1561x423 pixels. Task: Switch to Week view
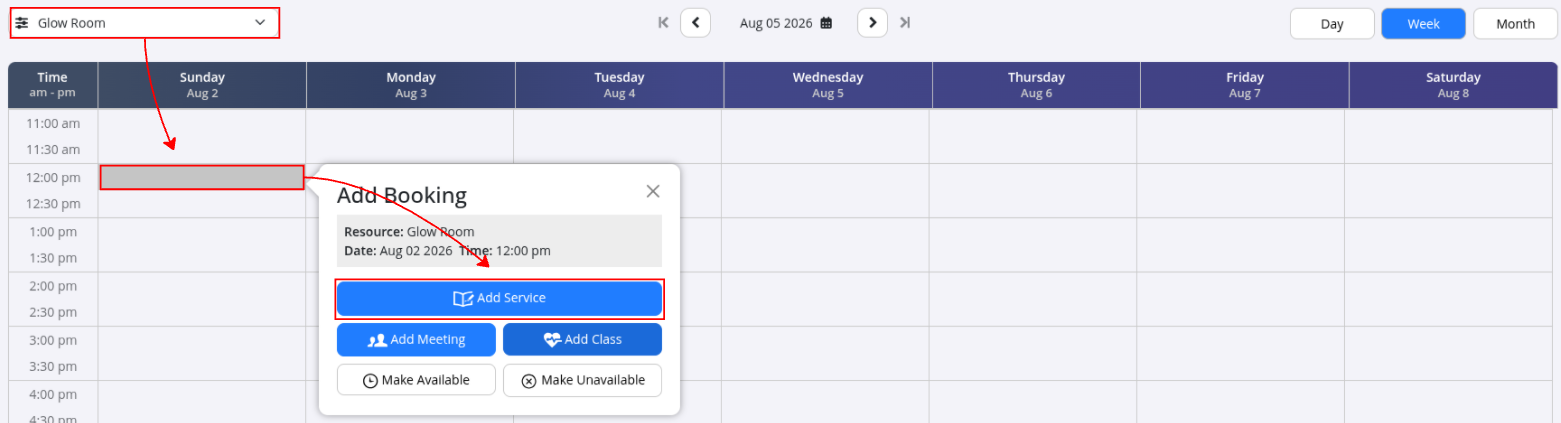(x=1424, y=24)
